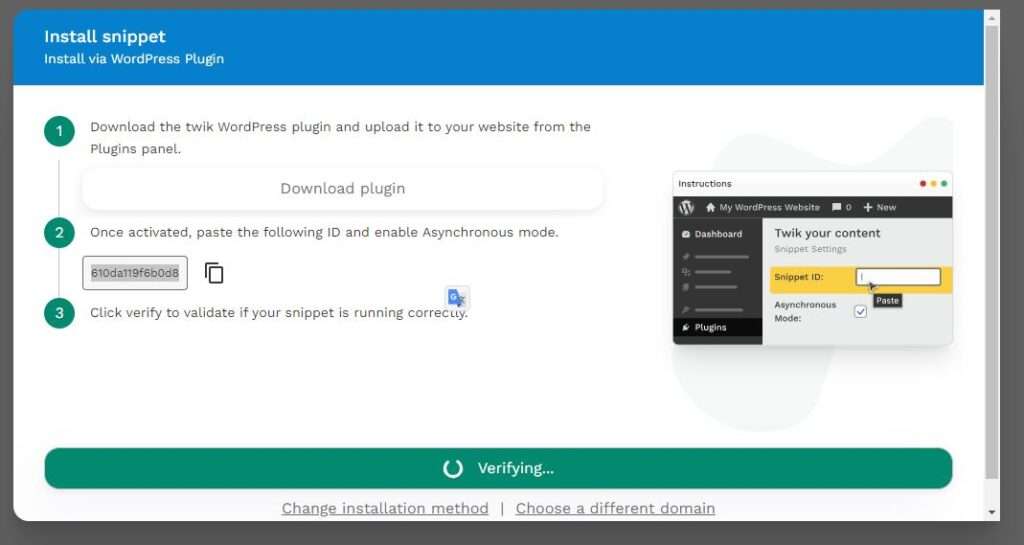This screenshot has width=1024, height=545.
Task: Click the dialog scrollbar down arrow
Action: [x=992, y=512]
